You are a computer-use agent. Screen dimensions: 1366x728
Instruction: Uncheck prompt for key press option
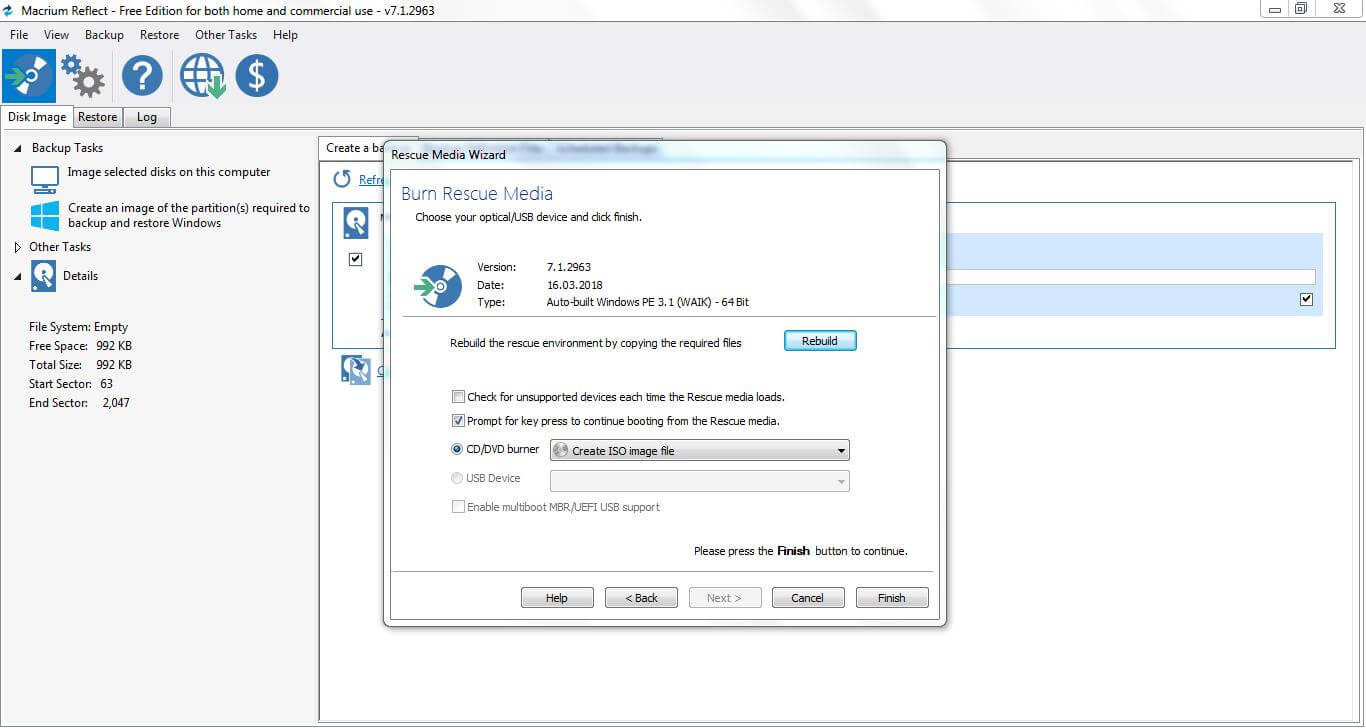459,421
